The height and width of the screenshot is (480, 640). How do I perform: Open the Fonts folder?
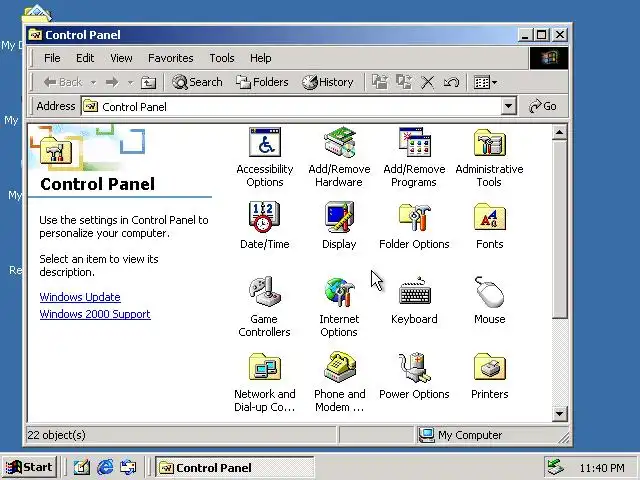tap(489, 225)
